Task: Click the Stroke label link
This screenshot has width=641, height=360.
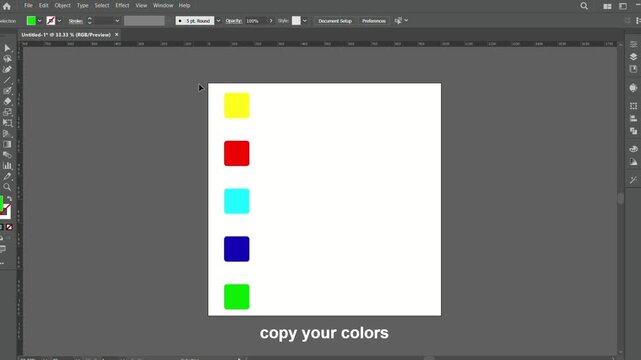Action: coord(75,21)
